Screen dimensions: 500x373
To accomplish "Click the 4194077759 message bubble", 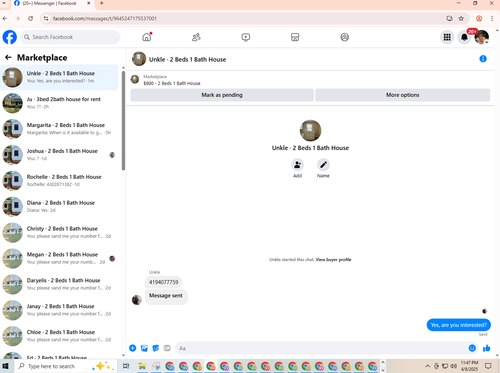I will pos(164,282).
